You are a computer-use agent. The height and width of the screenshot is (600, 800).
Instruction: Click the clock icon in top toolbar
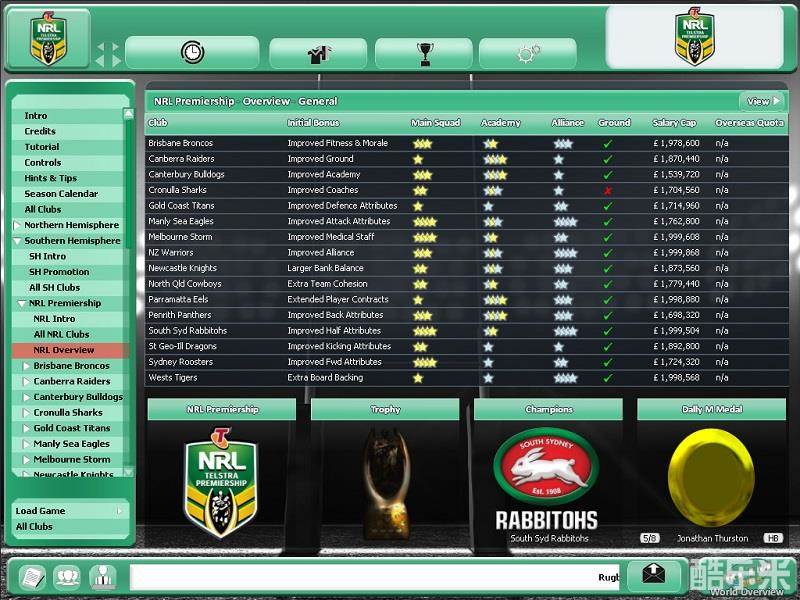[x=192, y=52]
